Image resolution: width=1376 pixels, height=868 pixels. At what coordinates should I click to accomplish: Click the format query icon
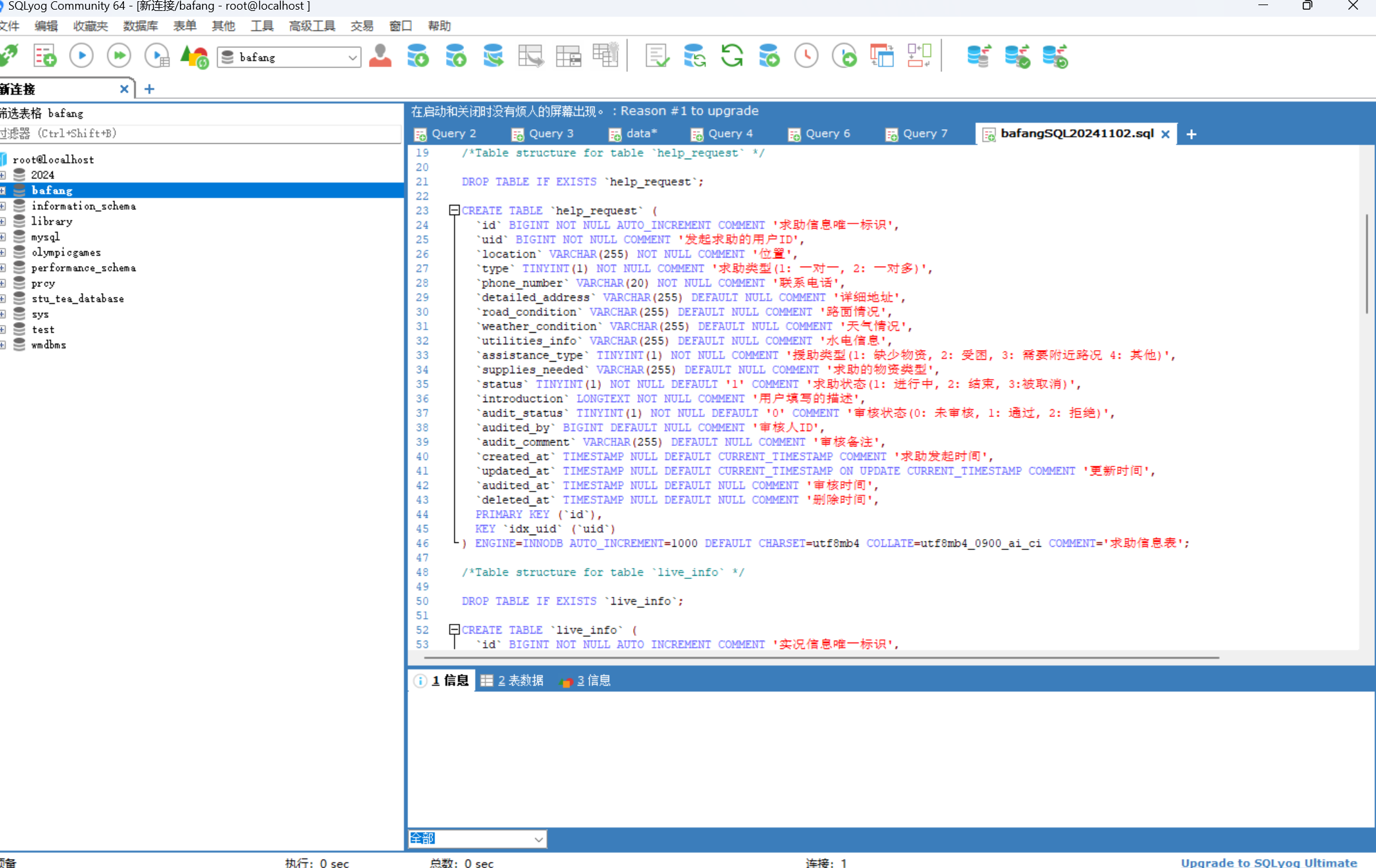click(657, 57)
